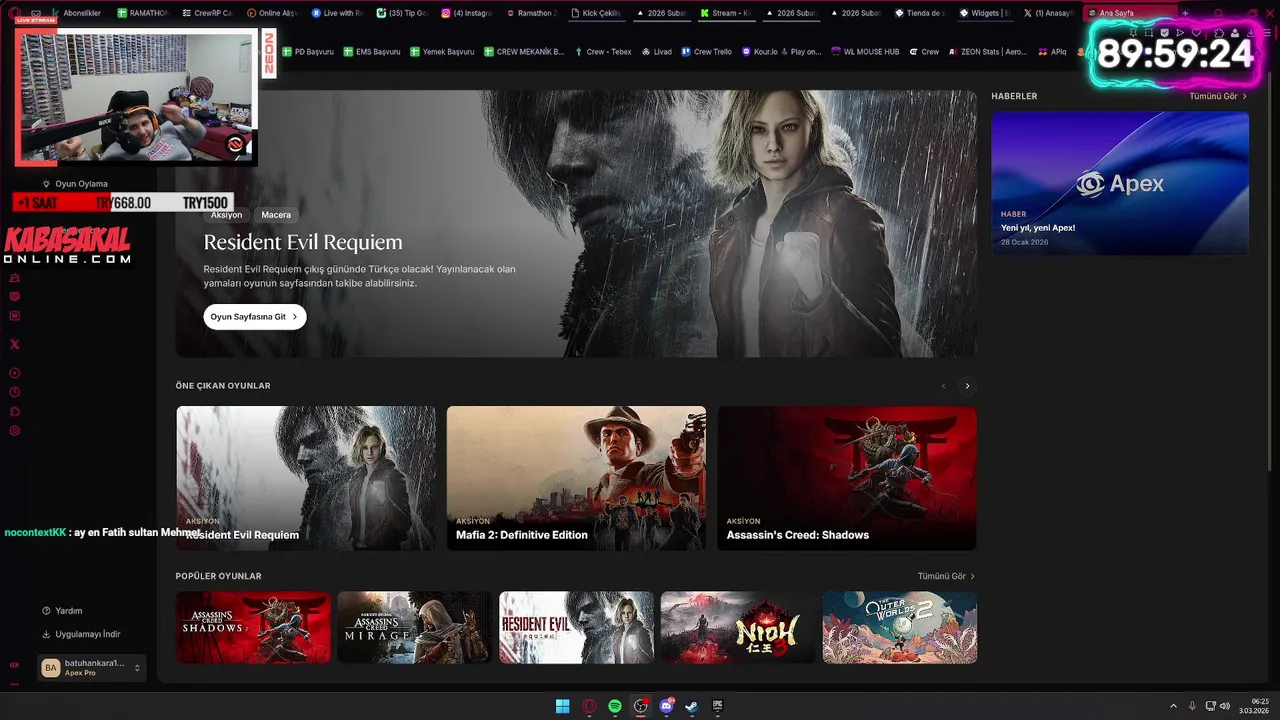Click the Yardım help icon
The height and width of the screenshot is (720, 1280).
coord(46,611)
